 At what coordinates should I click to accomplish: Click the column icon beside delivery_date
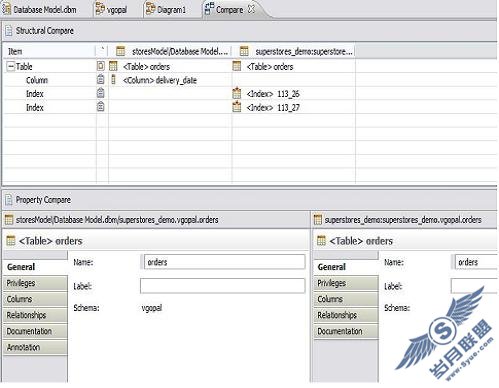(113, 80)
